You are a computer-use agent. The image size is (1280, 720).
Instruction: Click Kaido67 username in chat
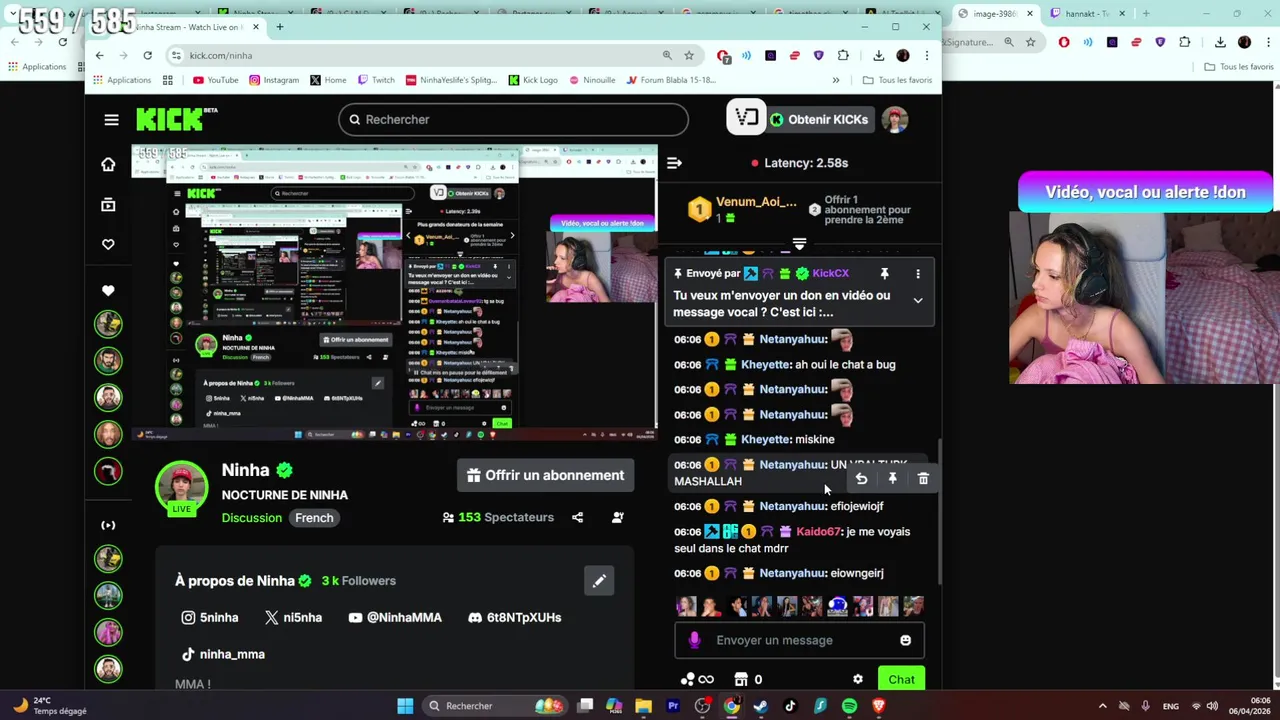(x=819, y=531)
